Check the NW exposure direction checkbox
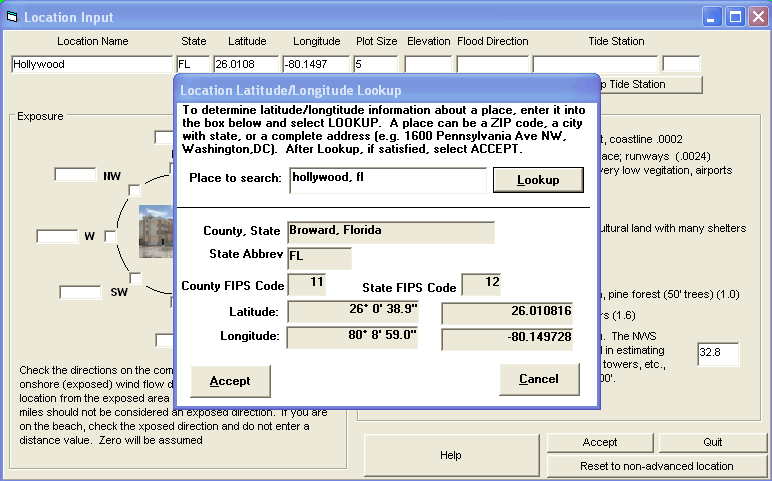 tap(135, 190)
